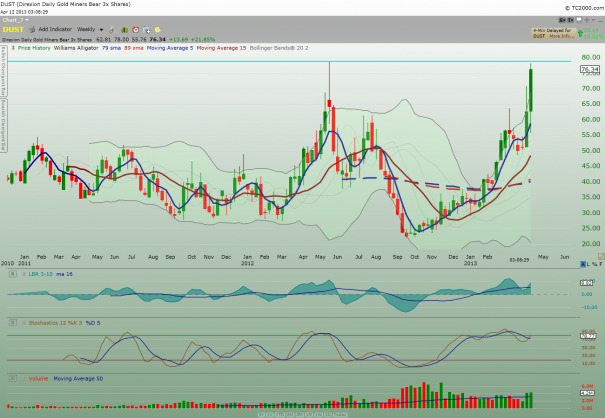Open the printer icon beside DUST
Screen dimensions: 605x418
click(32, 29)
